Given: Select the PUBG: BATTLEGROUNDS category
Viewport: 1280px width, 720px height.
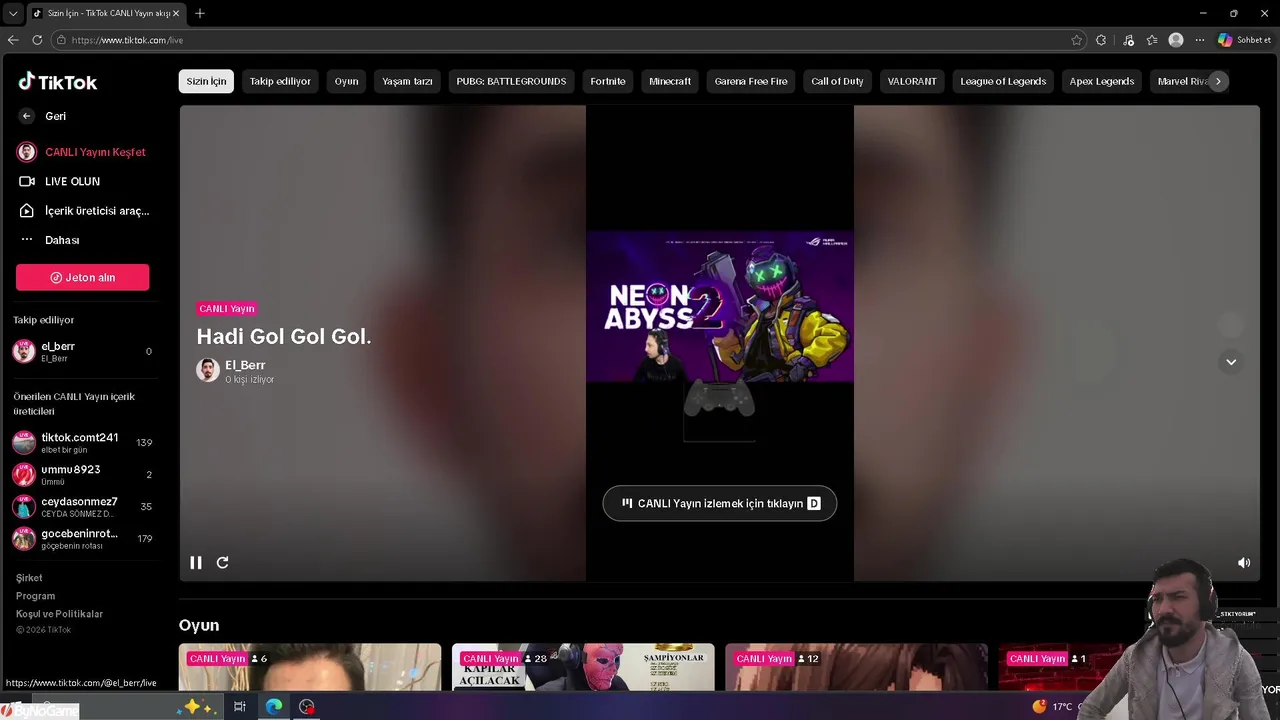Looking at the screenshot, I should [x=511, y=81].
